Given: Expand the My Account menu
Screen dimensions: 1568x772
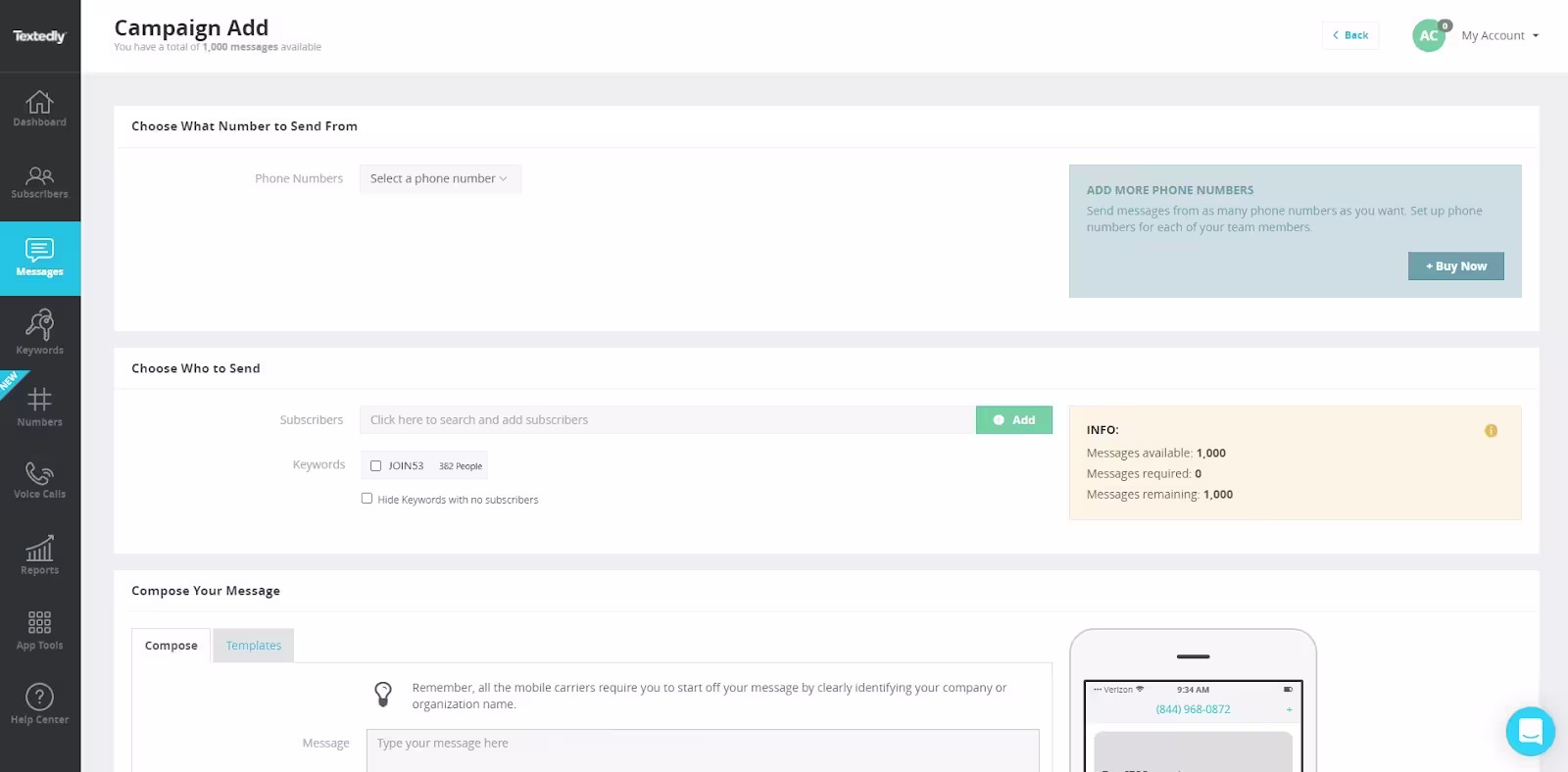Looking at the screenshot, I should 1500,36.
